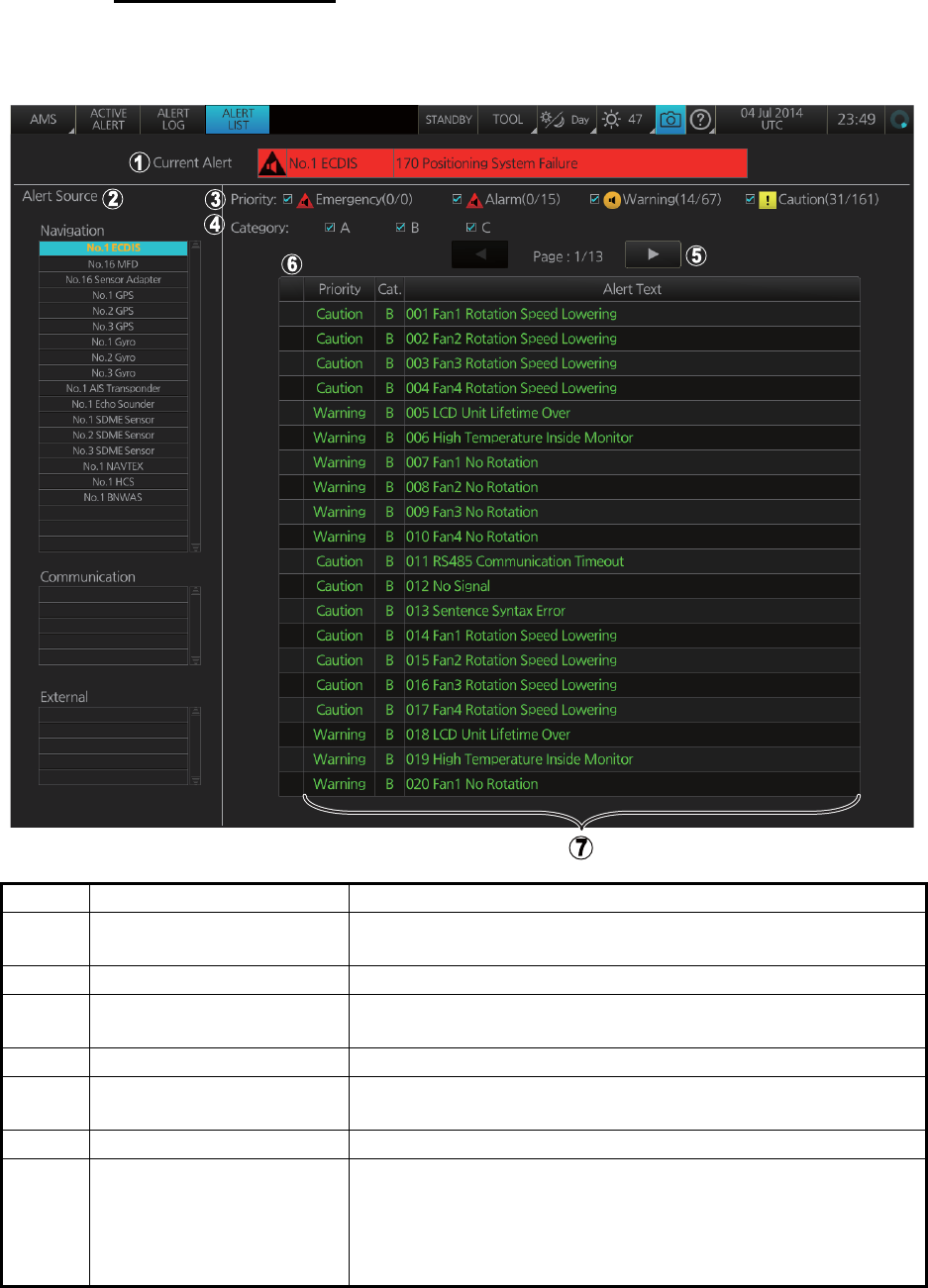The image size is (928, 1288).
Task: Click the orange Warning speaker icon
Action: point(612,200)
